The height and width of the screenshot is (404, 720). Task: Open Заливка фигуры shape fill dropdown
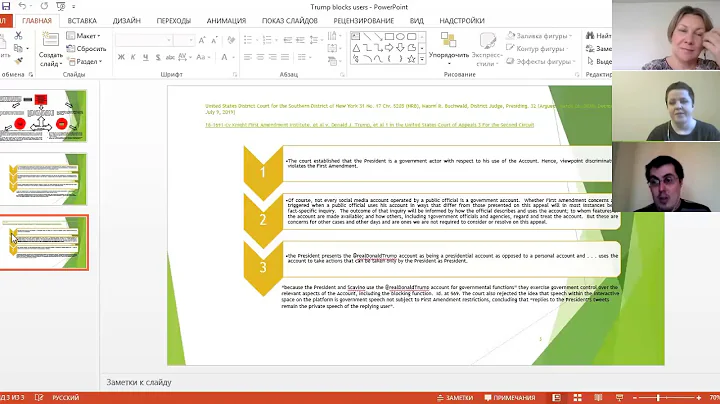tap(540, 35)
